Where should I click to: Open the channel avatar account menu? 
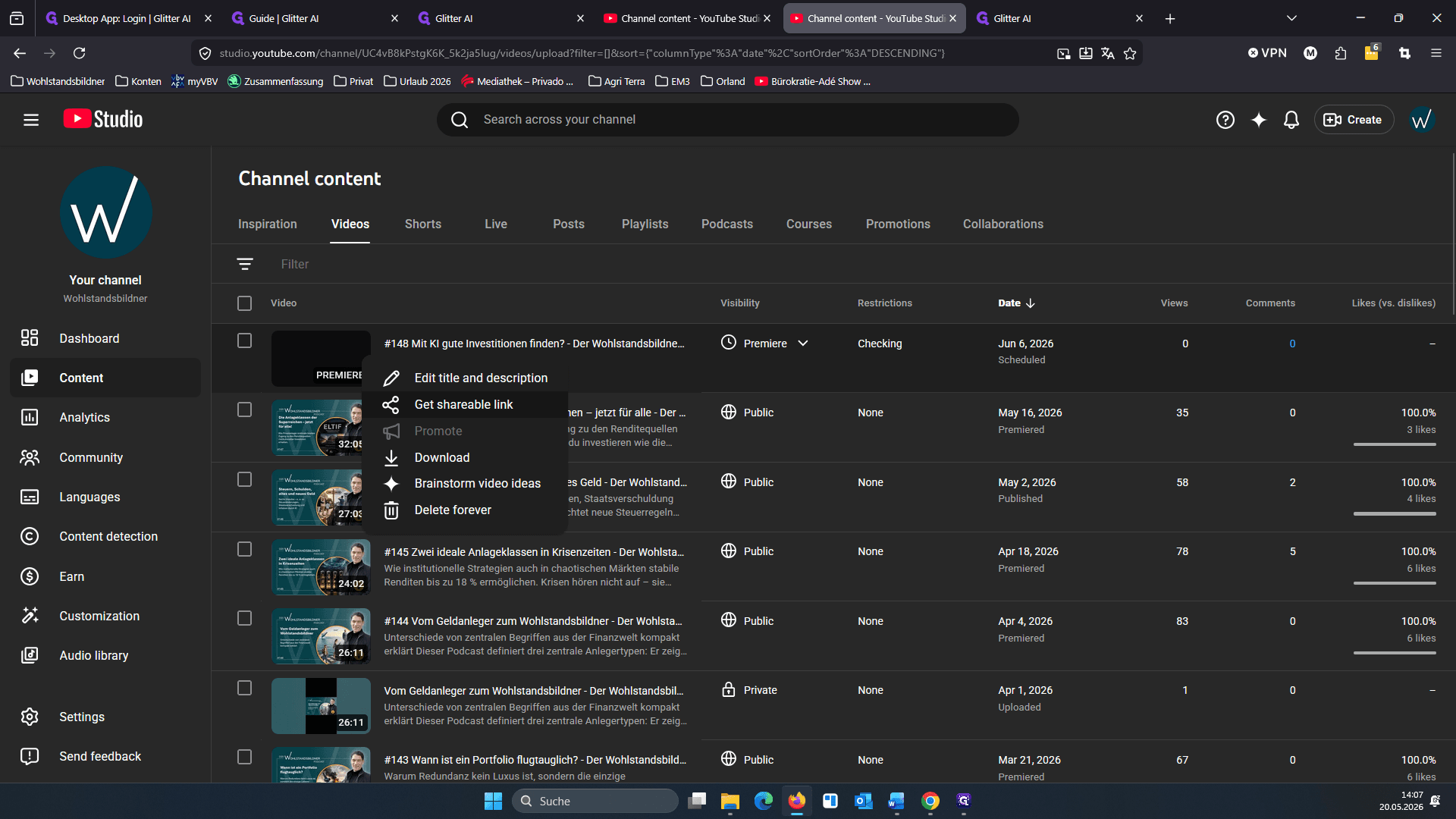point(1422,120)
